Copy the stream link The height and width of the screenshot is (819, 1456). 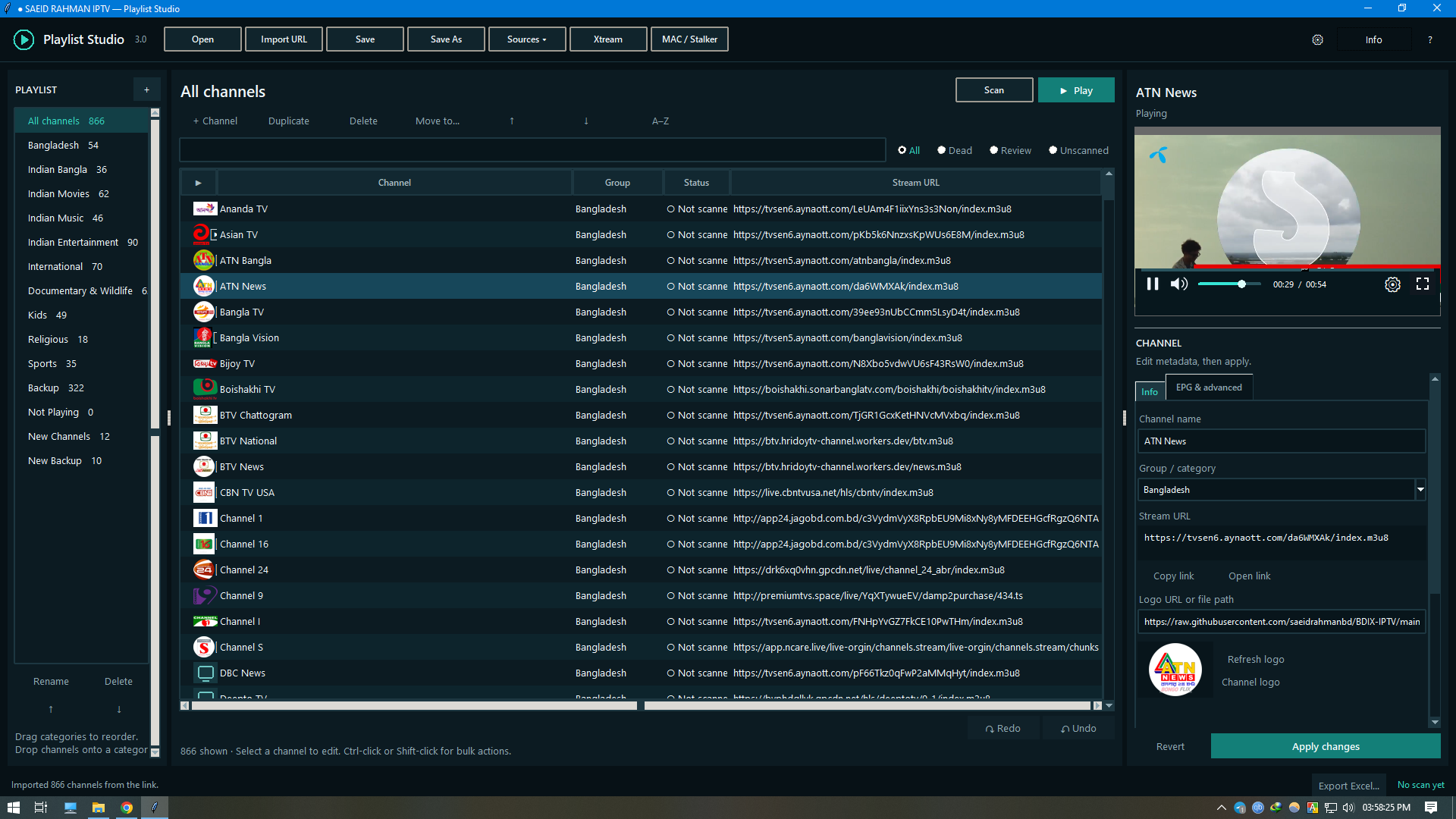point(1173,576)
